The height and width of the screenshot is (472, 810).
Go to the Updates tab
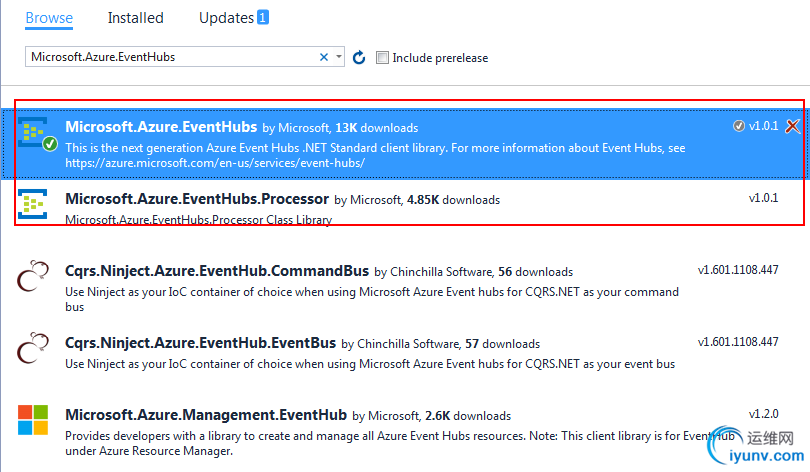click(226, 18)
